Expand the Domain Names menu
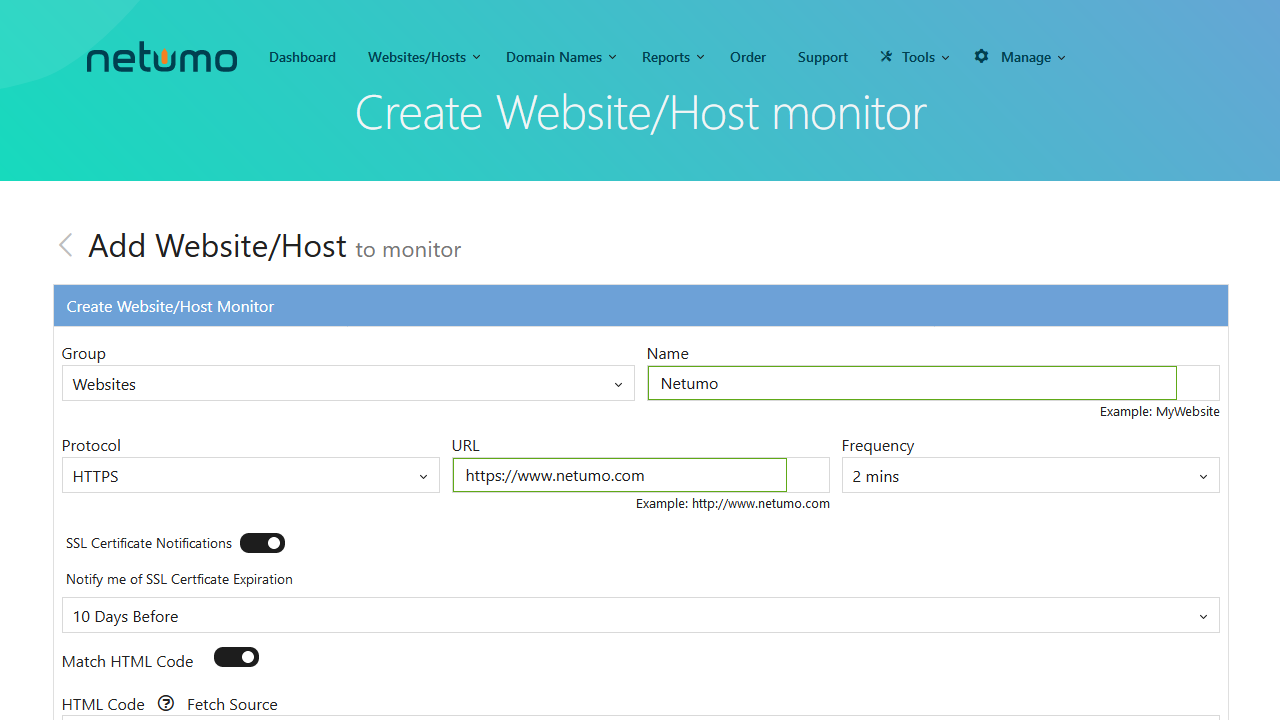 560,57
